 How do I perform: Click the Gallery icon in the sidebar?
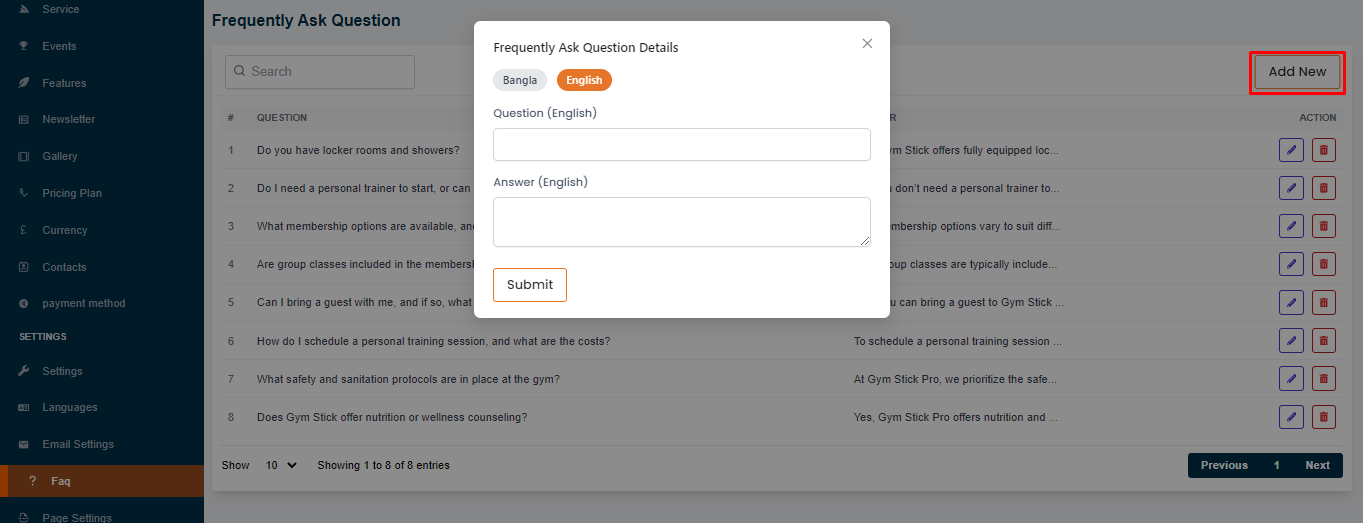click(24, 157)
